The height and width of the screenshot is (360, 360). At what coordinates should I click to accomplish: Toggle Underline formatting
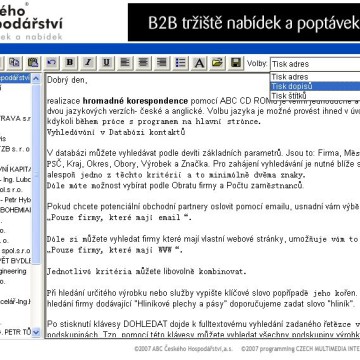tap(106, 63)
